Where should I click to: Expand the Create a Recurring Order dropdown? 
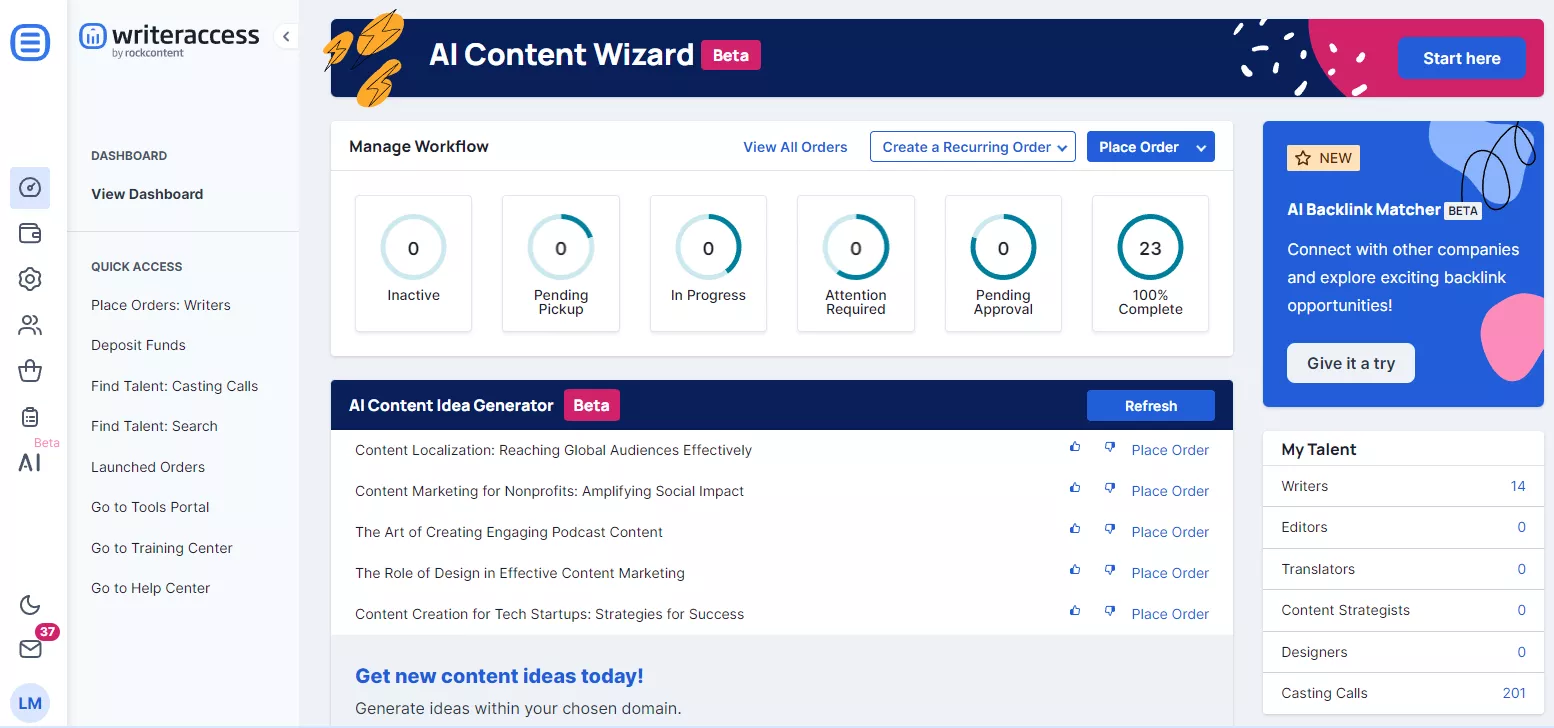[x=972, y=147]
